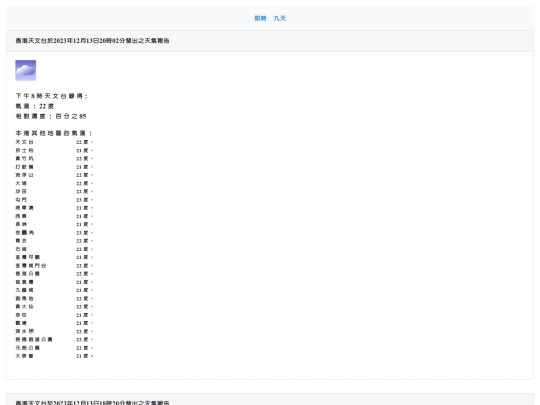Click the 將軍澳 district row
The width and height of the screenshot is (540, 405).
[54, 208]
